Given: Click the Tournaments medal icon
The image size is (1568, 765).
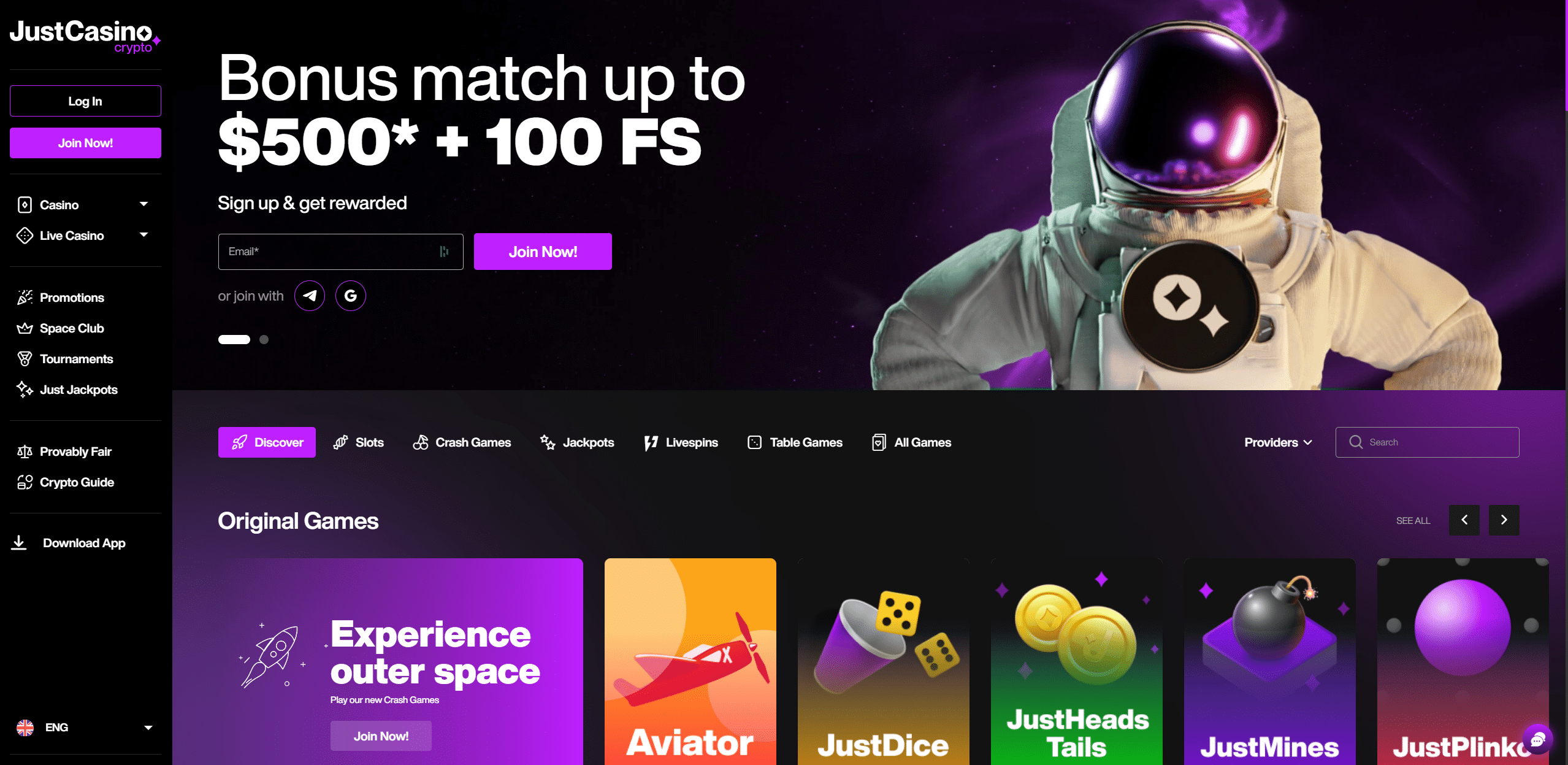Looking at the screenshot, I should coord(25,359).
